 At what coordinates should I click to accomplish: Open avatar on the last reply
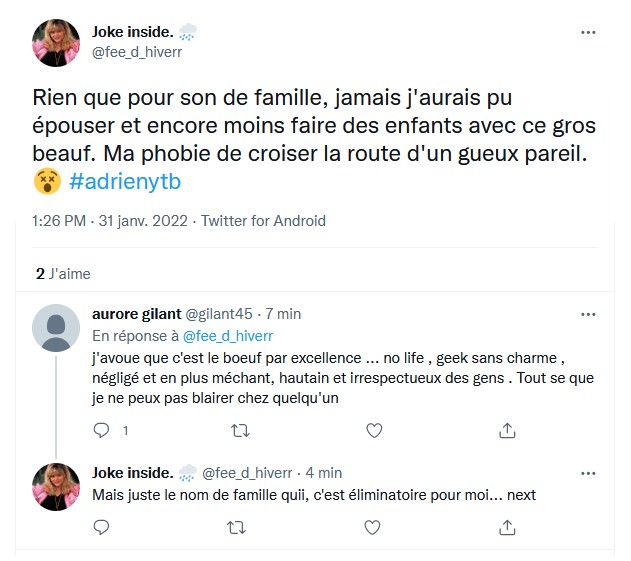pos(56,487)
